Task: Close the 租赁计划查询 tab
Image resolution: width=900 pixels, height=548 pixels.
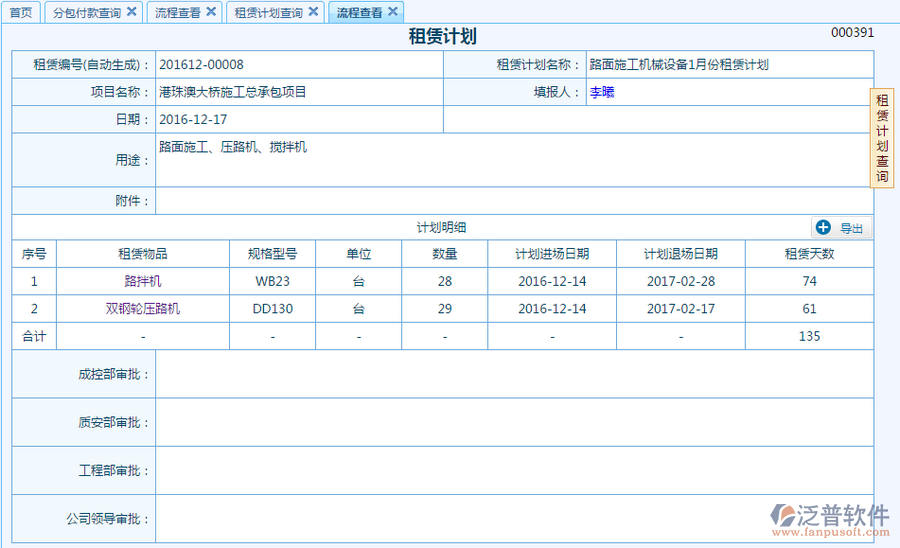Action: (313, 11)
